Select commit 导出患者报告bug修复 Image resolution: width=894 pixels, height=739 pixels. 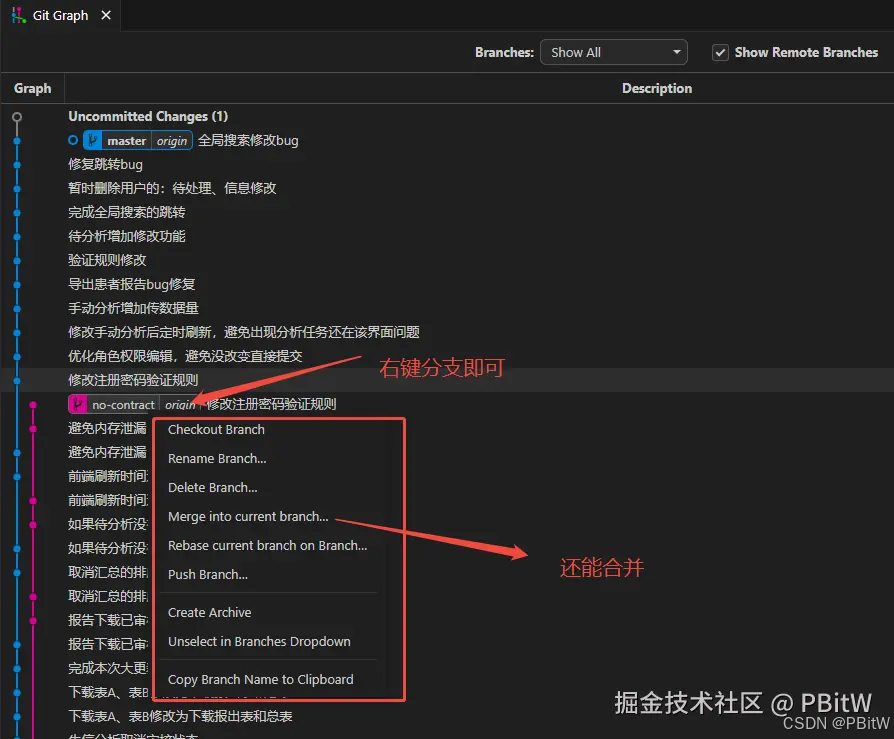(x=132, y=284)
